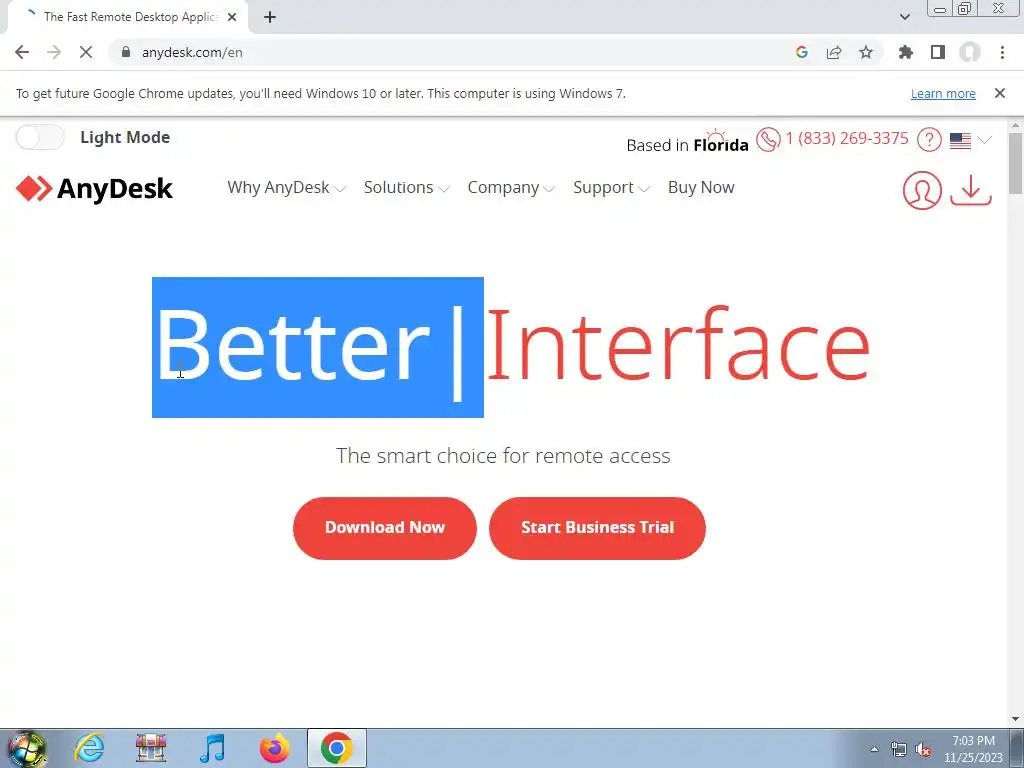
Task: Launch Firefox from the taskbar
Action: (275, 748)
